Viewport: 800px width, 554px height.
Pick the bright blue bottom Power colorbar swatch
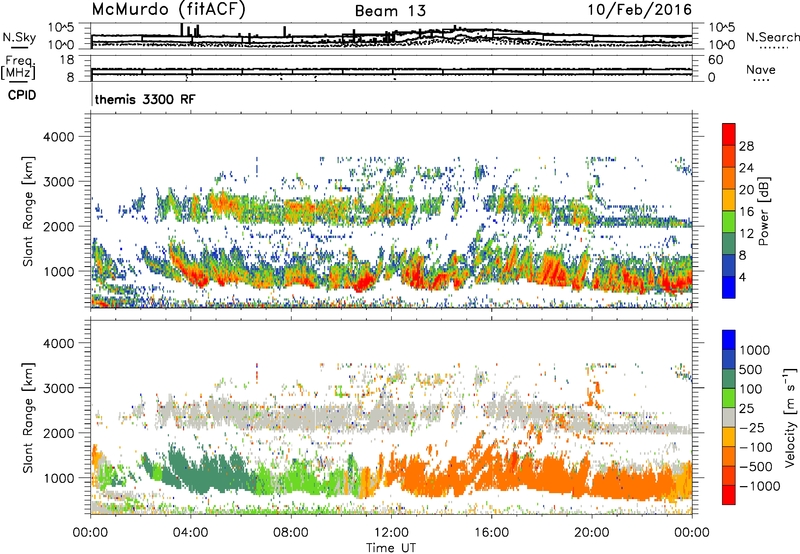(x=729, y=287)
